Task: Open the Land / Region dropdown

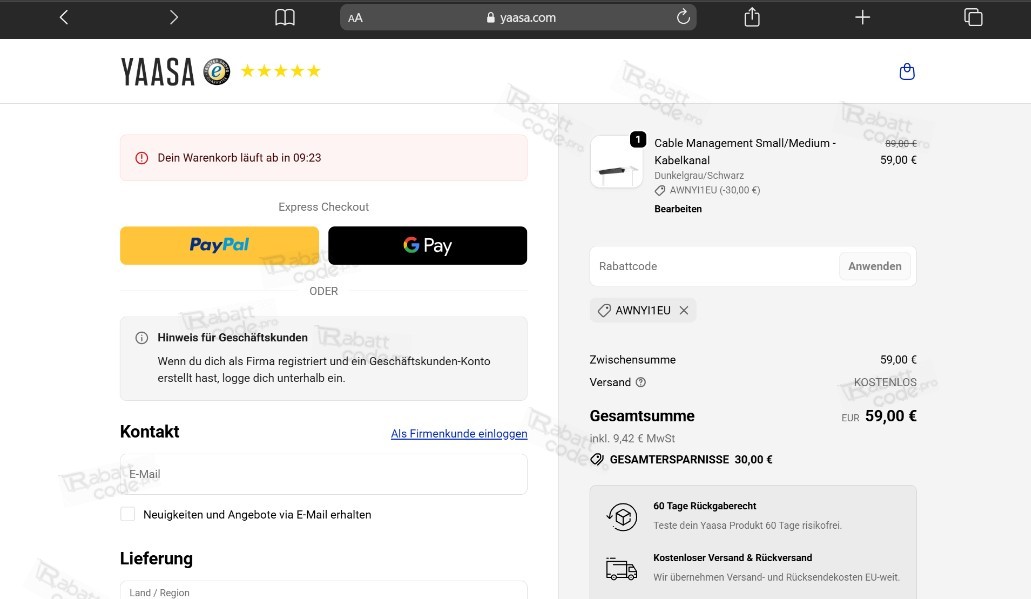Action: [324, 590]
